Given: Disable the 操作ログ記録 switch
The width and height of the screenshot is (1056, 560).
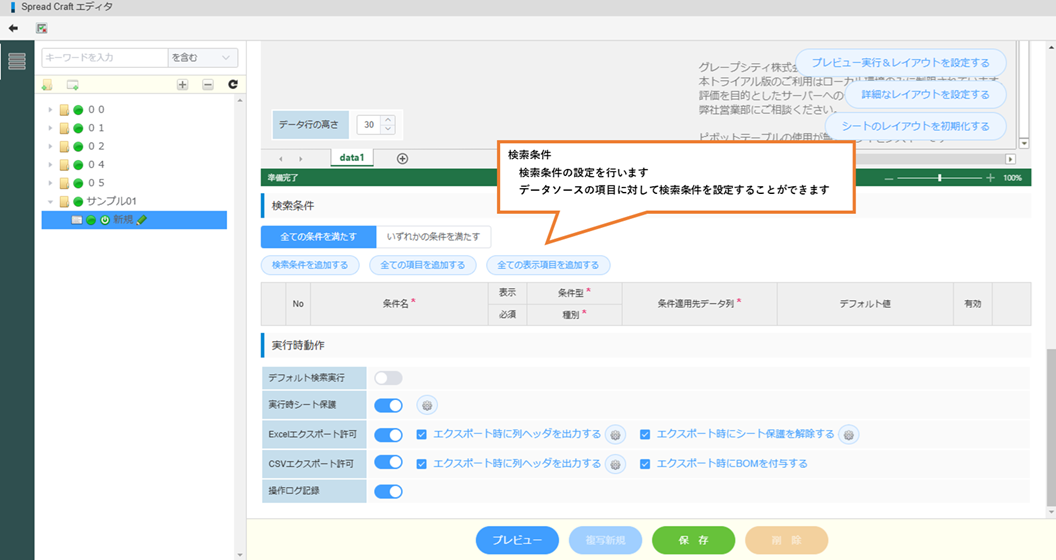Looking at the screenshot, I should coord(388,491).
